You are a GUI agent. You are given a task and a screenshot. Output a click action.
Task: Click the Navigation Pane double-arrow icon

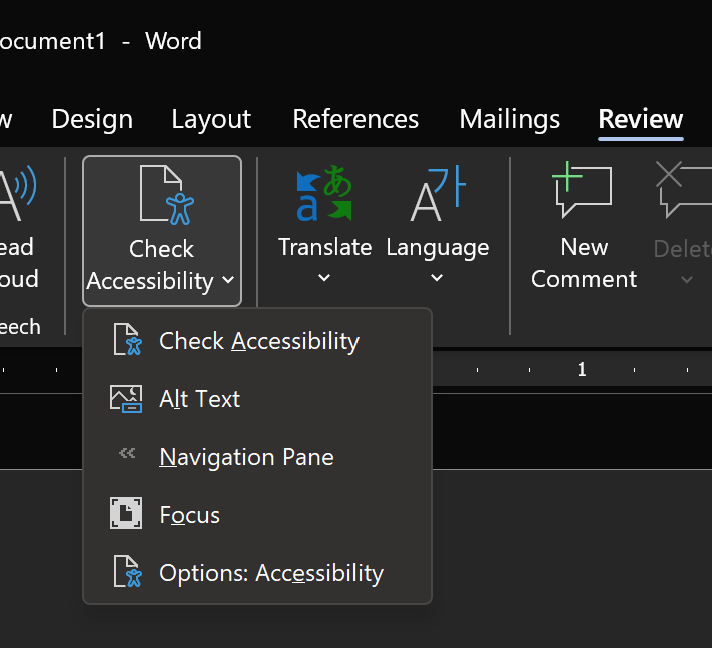click(x=127, y=453)
